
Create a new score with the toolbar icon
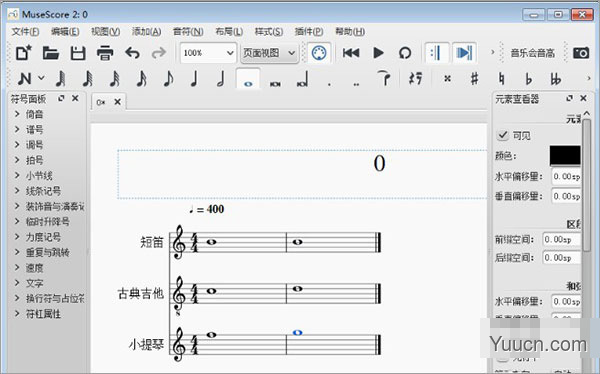coord(23,53)
